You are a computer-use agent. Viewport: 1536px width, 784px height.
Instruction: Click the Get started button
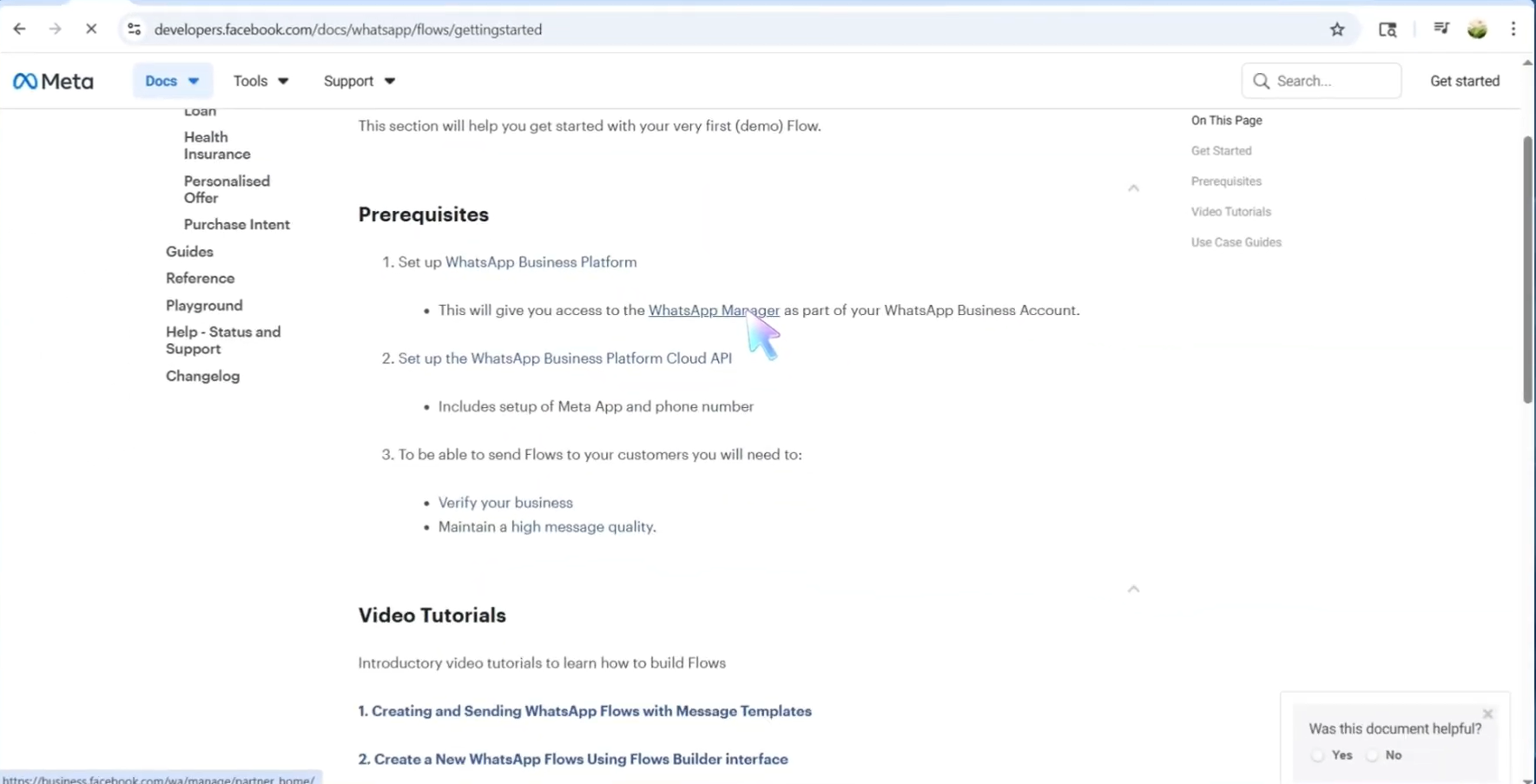click(1464, 81)
